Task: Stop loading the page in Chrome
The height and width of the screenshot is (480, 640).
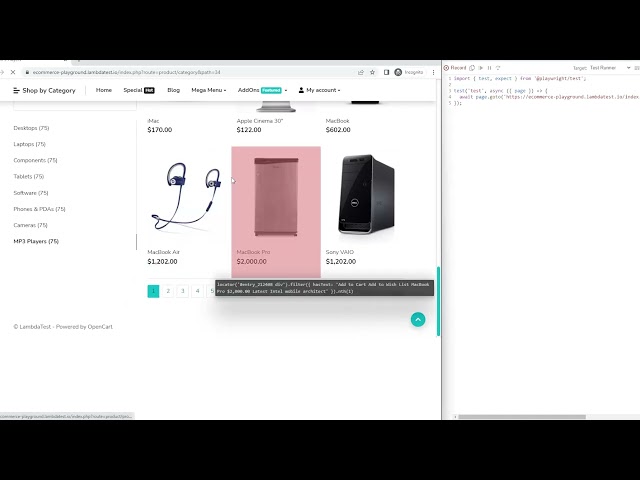Action: (x=13, y=72)
